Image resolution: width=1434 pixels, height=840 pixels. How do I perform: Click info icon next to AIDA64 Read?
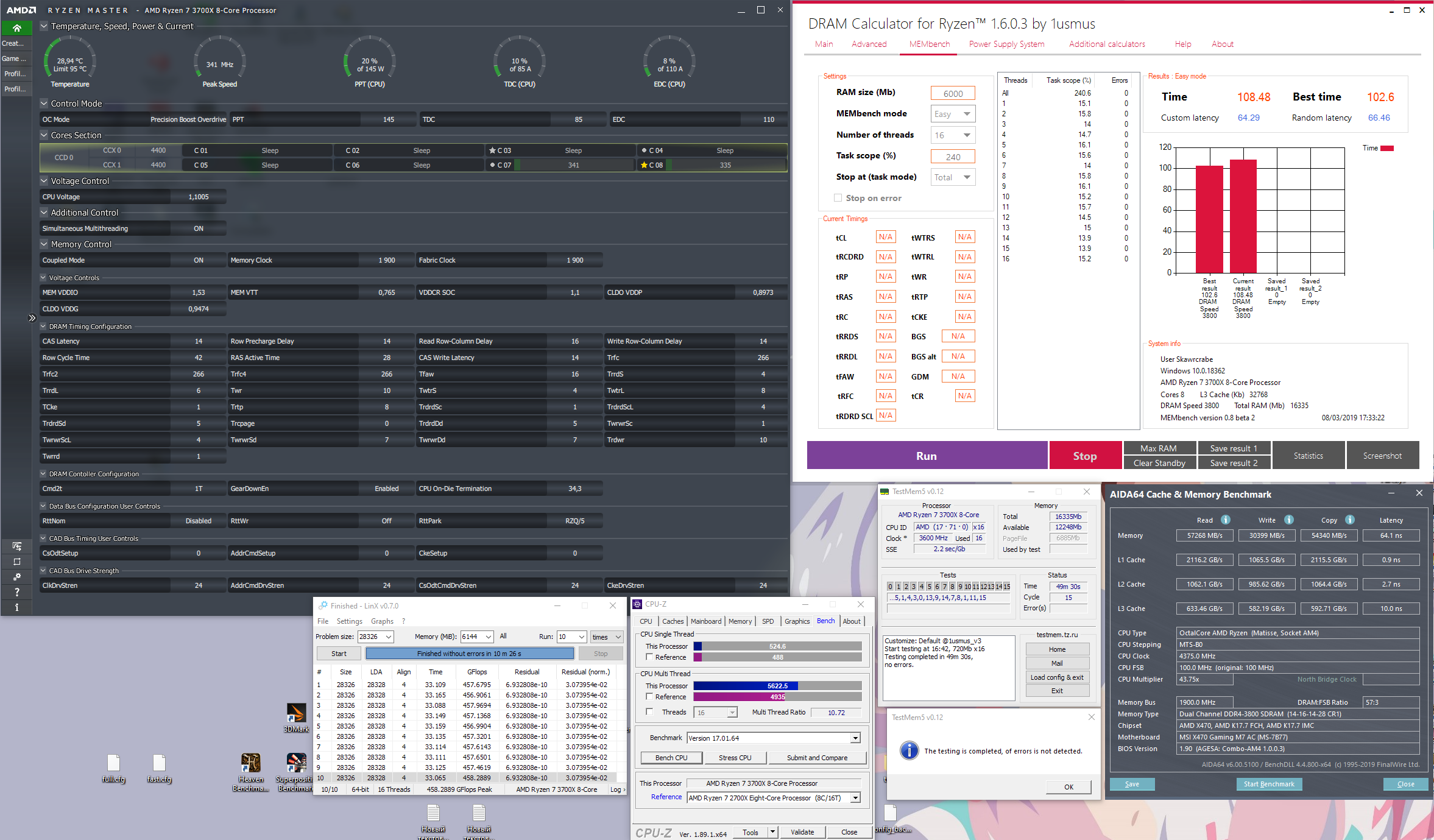[1226, 520]
